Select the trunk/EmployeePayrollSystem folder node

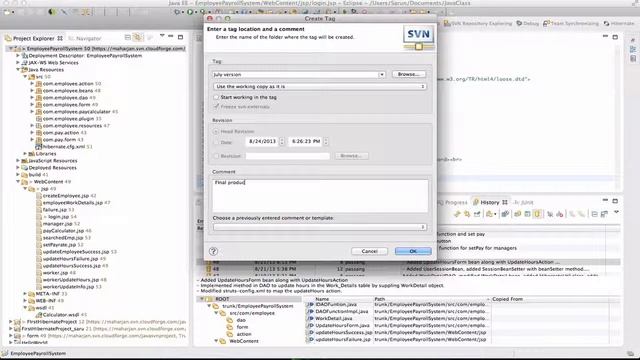tap(258, 306)
